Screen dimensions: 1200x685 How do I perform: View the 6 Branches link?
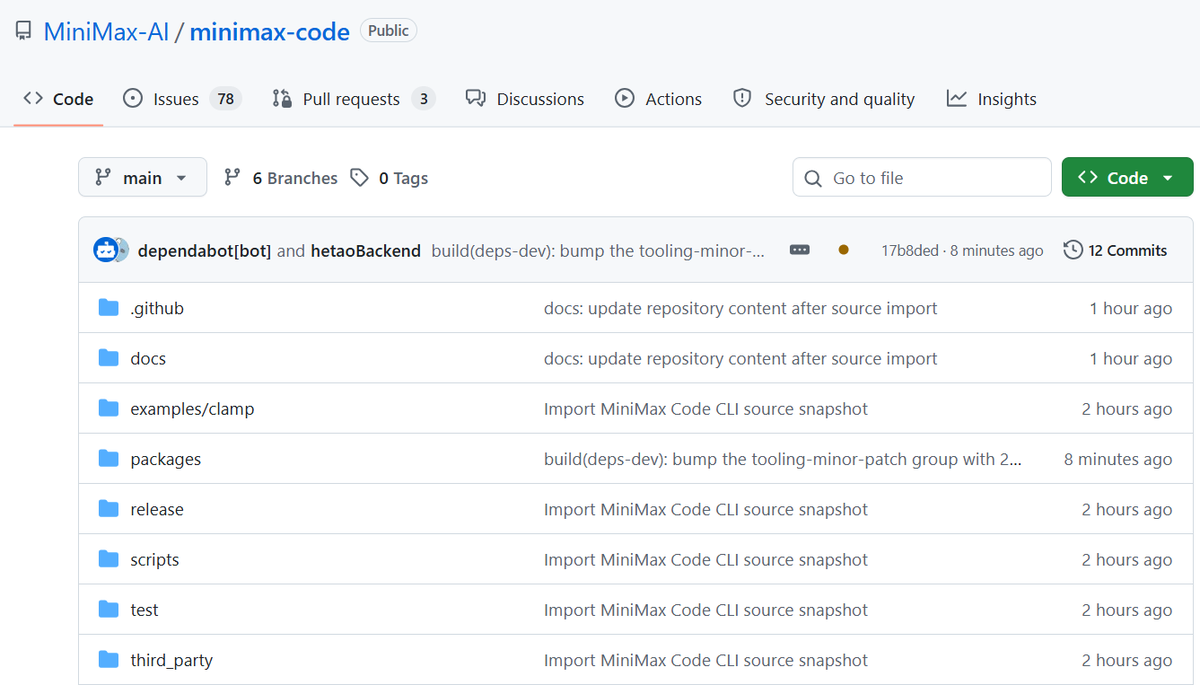click(x=281, y=178)
